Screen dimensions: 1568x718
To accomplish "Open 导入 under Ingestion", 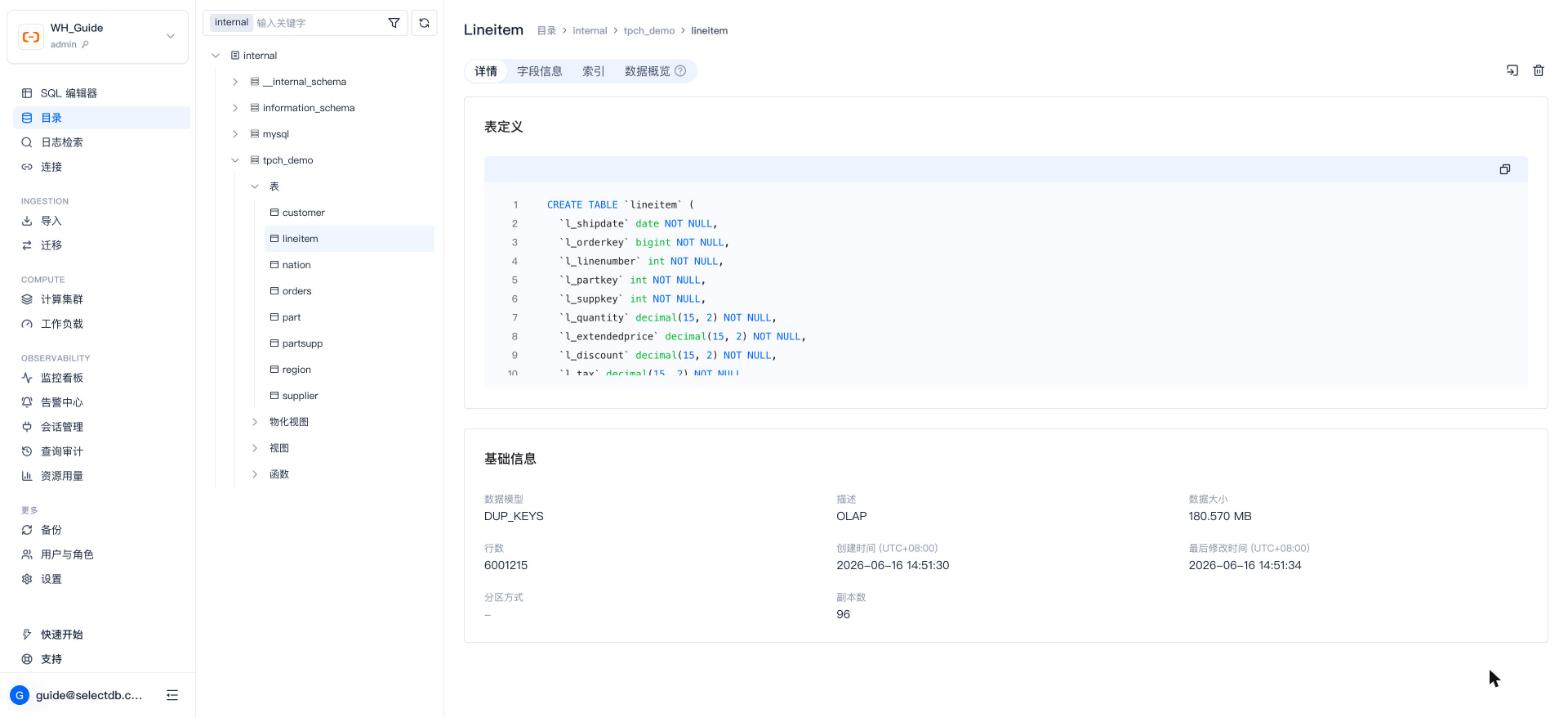I will pyautogui.click(x=101, y=221).
